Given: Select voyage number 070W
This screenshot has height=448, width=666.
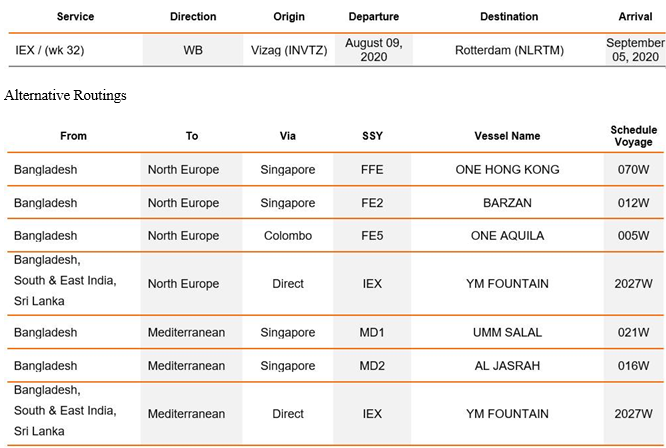Looking at the screenshot, I should coord(633,169).
